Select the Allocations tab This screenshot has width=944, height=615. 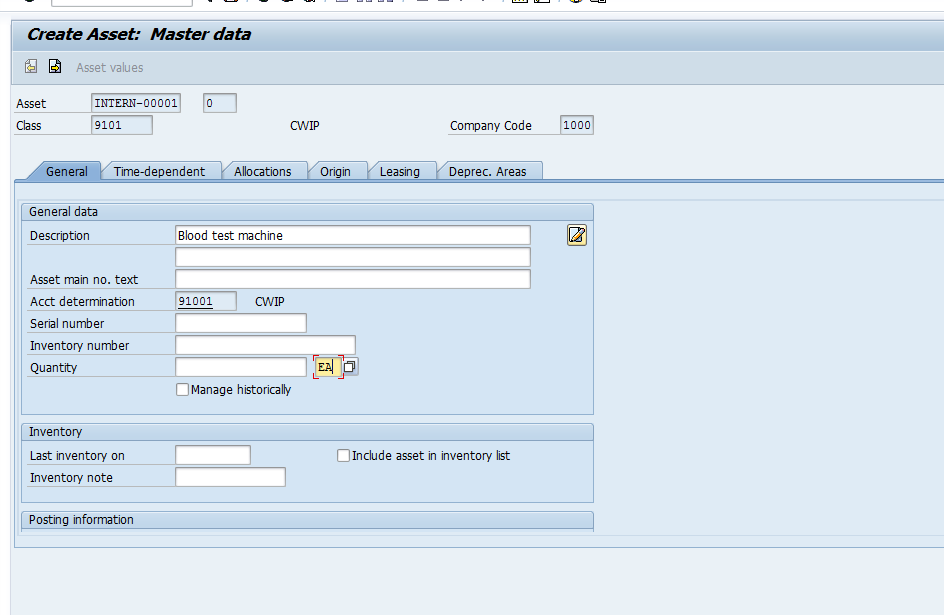pyautogui.click(x=262, y=172)
